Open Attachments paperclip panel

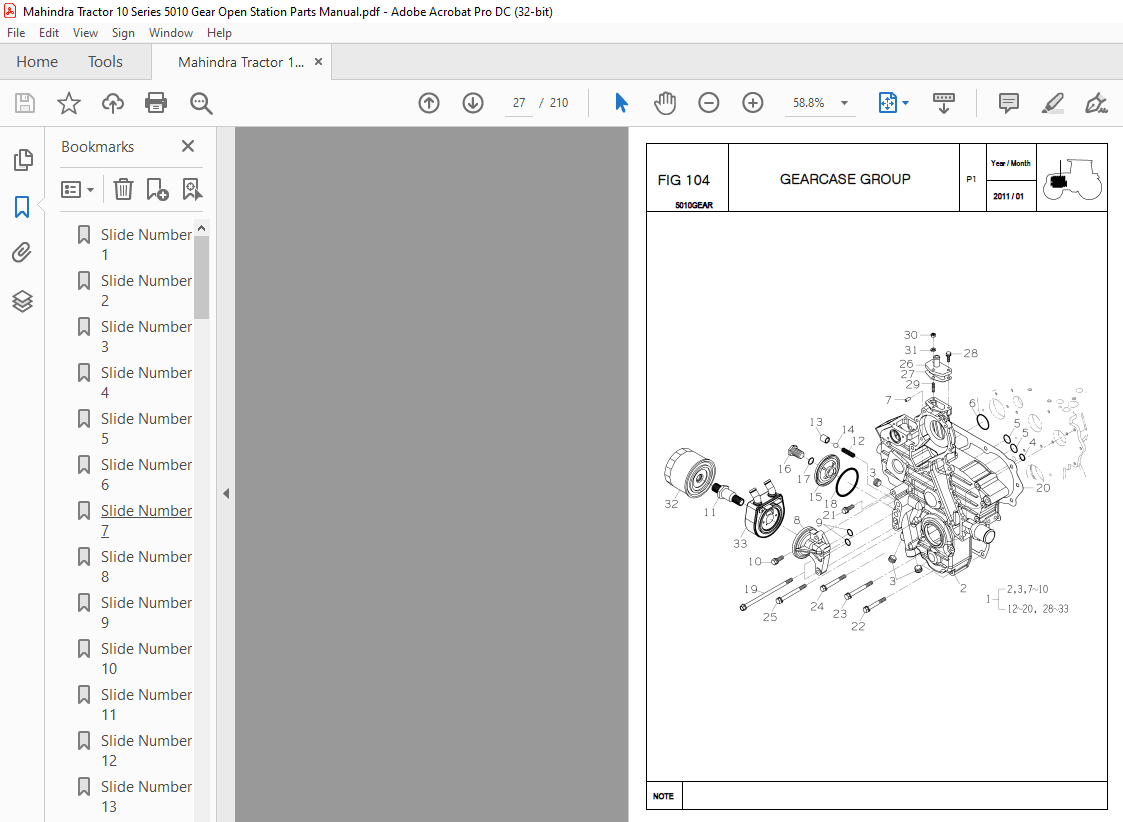point(22,253)
